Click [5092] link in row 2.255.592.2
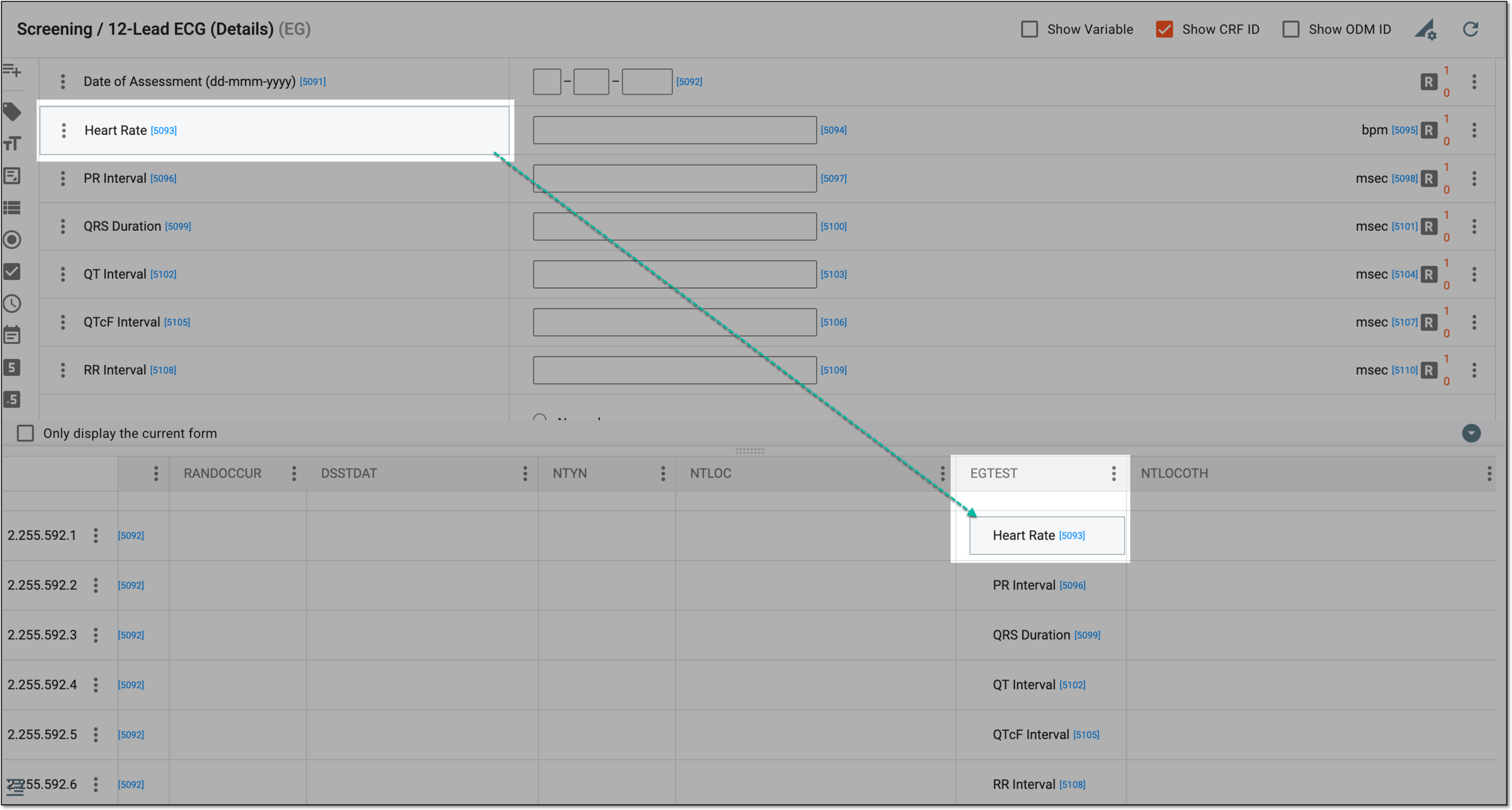The image size is (1512, 810). (x=131, y=585)
